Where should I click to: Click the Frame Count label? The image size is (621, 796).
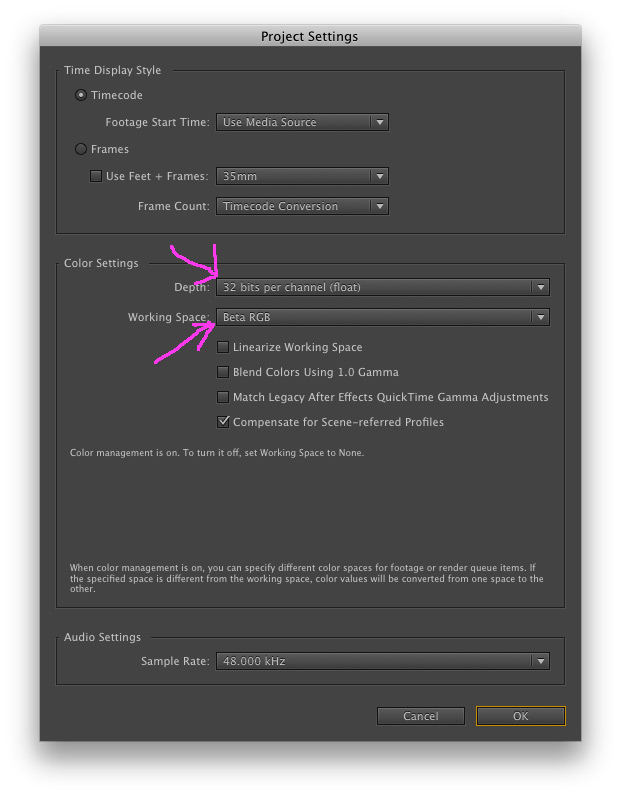(174, 206)
